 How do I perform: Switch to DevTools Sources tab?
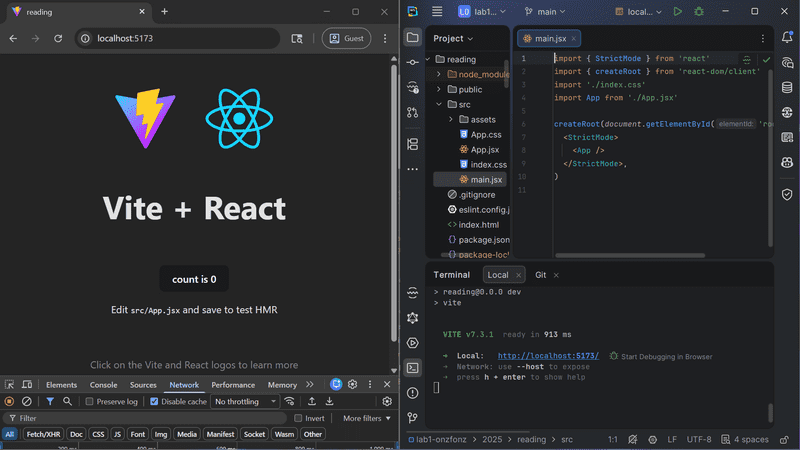tap(143, 385)
